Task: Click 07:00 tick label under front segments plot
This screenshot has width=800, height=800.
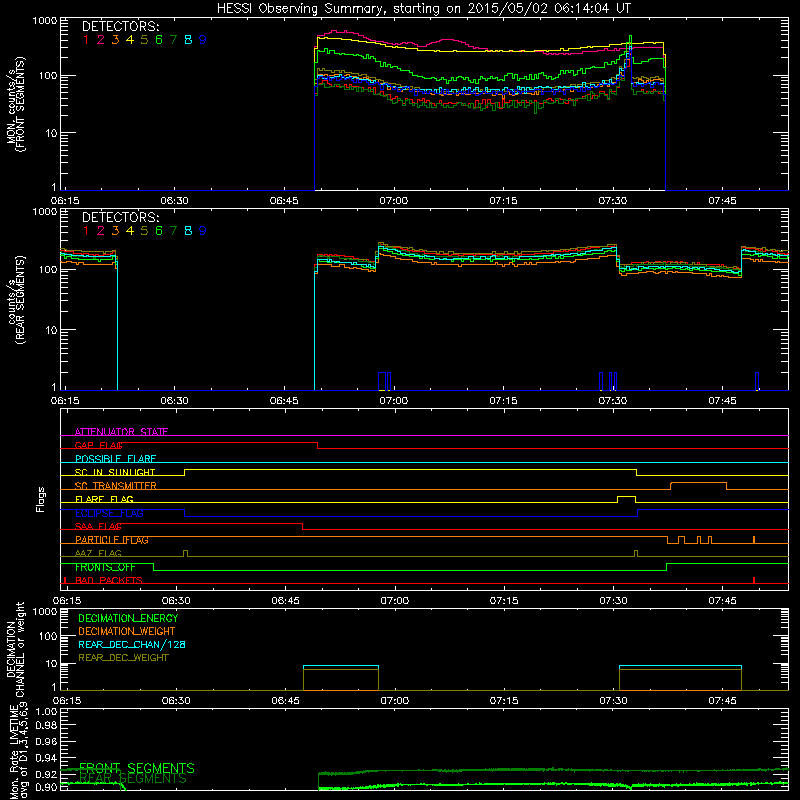Action: coord(393,201)
